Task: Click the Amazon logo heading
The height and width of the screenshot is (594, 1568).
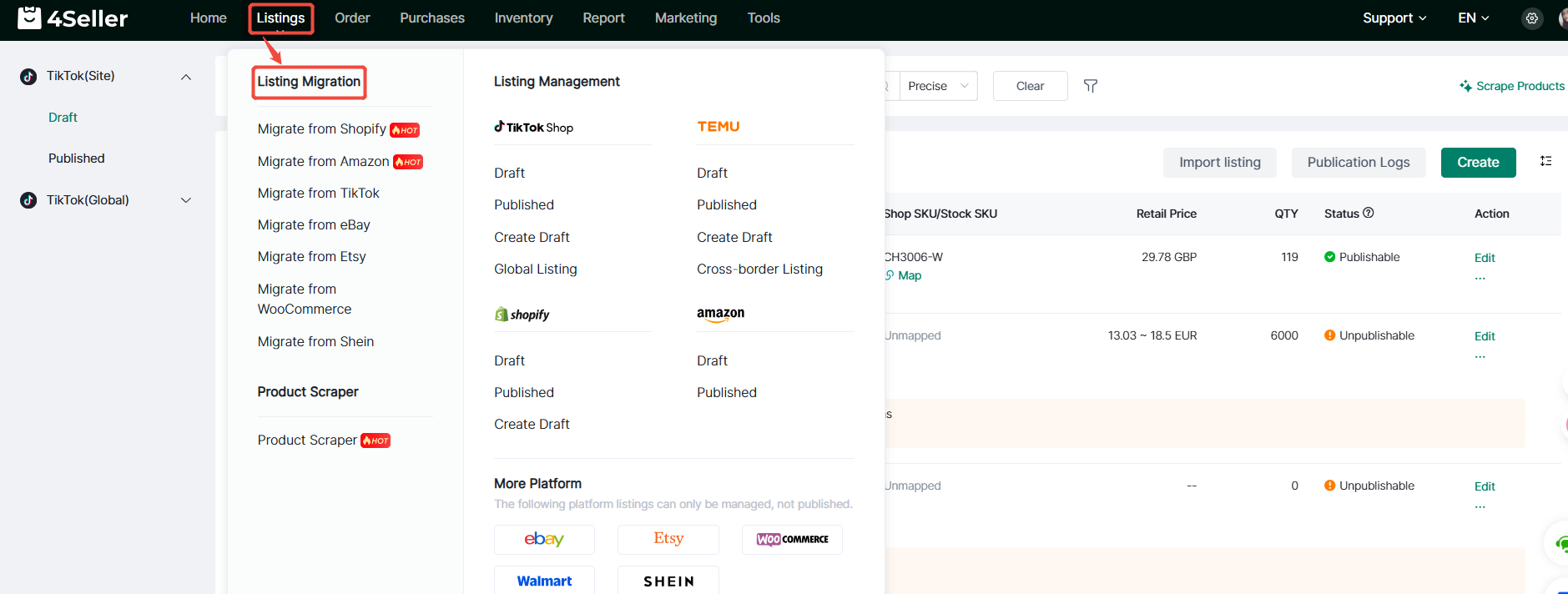Action: (x=721, y=314)
